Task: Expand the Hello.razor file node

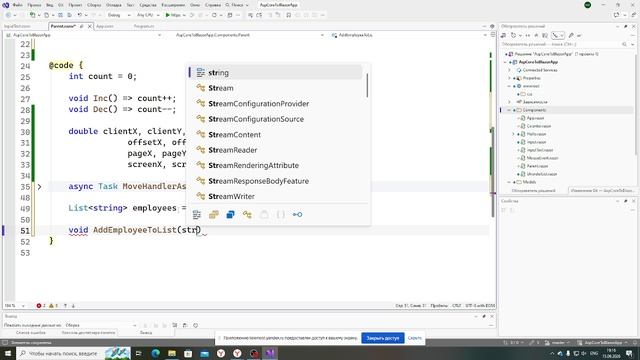Action: pos(513,134)
